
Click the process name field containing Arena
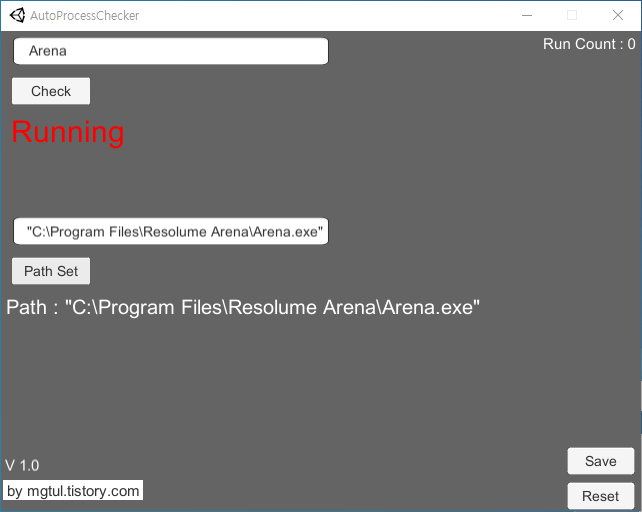click(171, 51)
